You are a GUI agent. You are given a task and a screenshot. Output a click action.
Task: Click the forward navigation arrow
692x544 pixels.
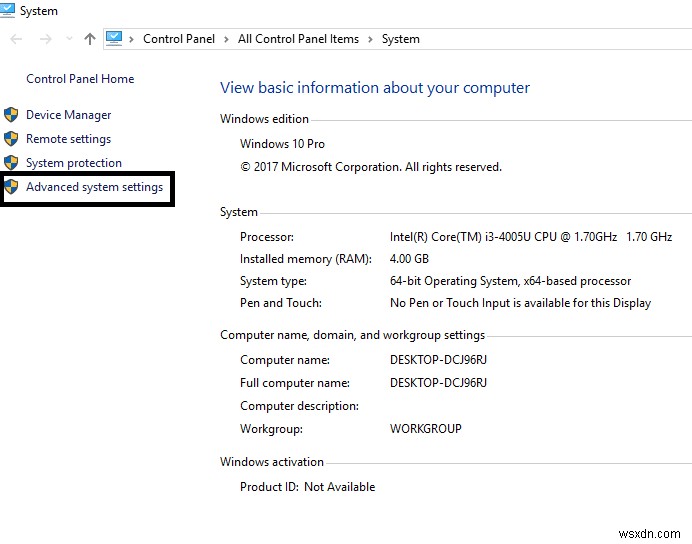[x=45, y=39]
